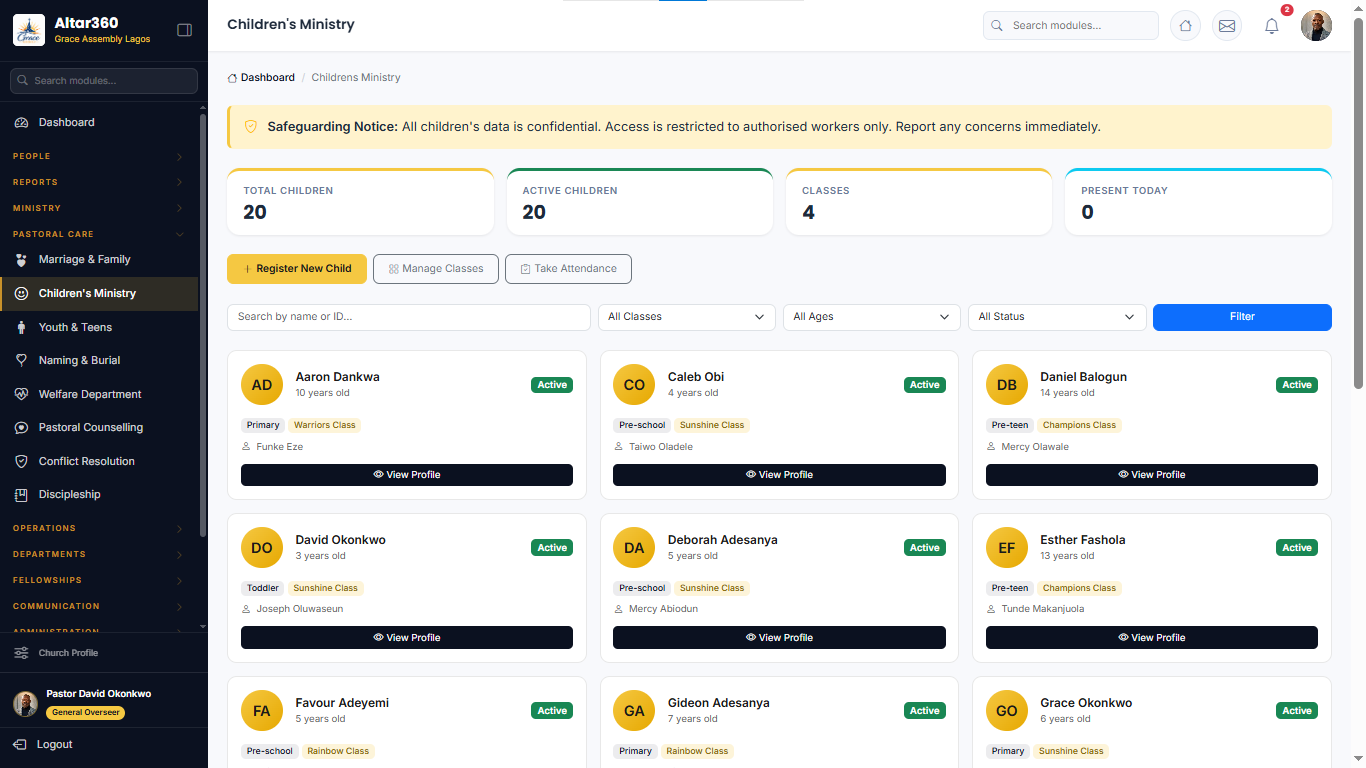Viewport: 1366px width, 768px height.
Task: Open the All Status dropdown
Action: (x=1057, y=317)
